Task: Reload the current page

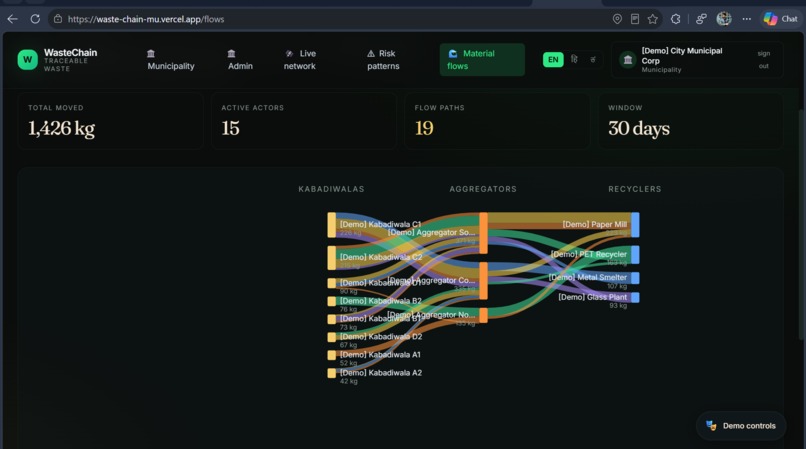Action: [x=35, y=19]
